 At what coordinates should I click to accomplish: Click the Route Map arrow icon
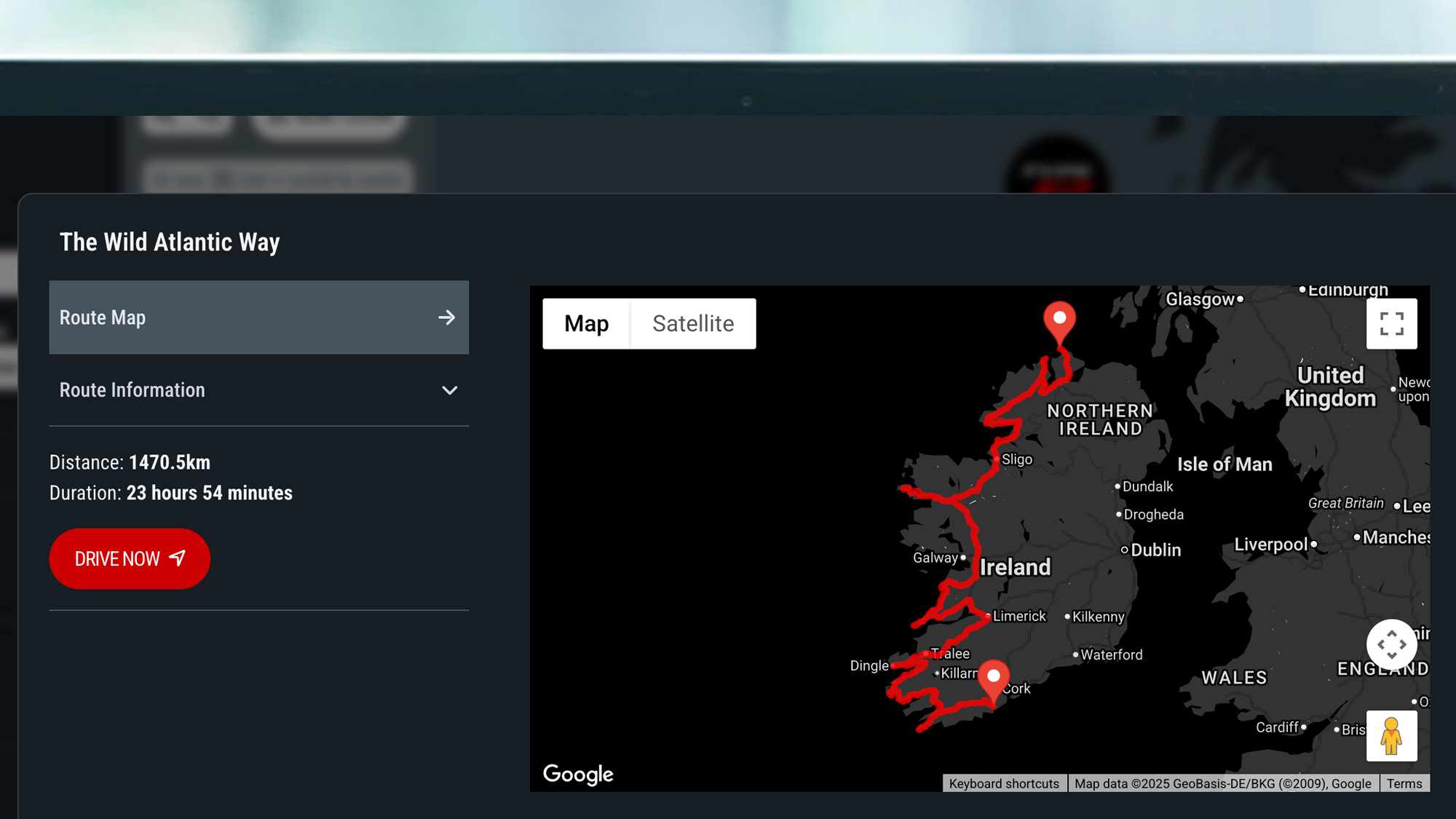[x=446, y=317]
